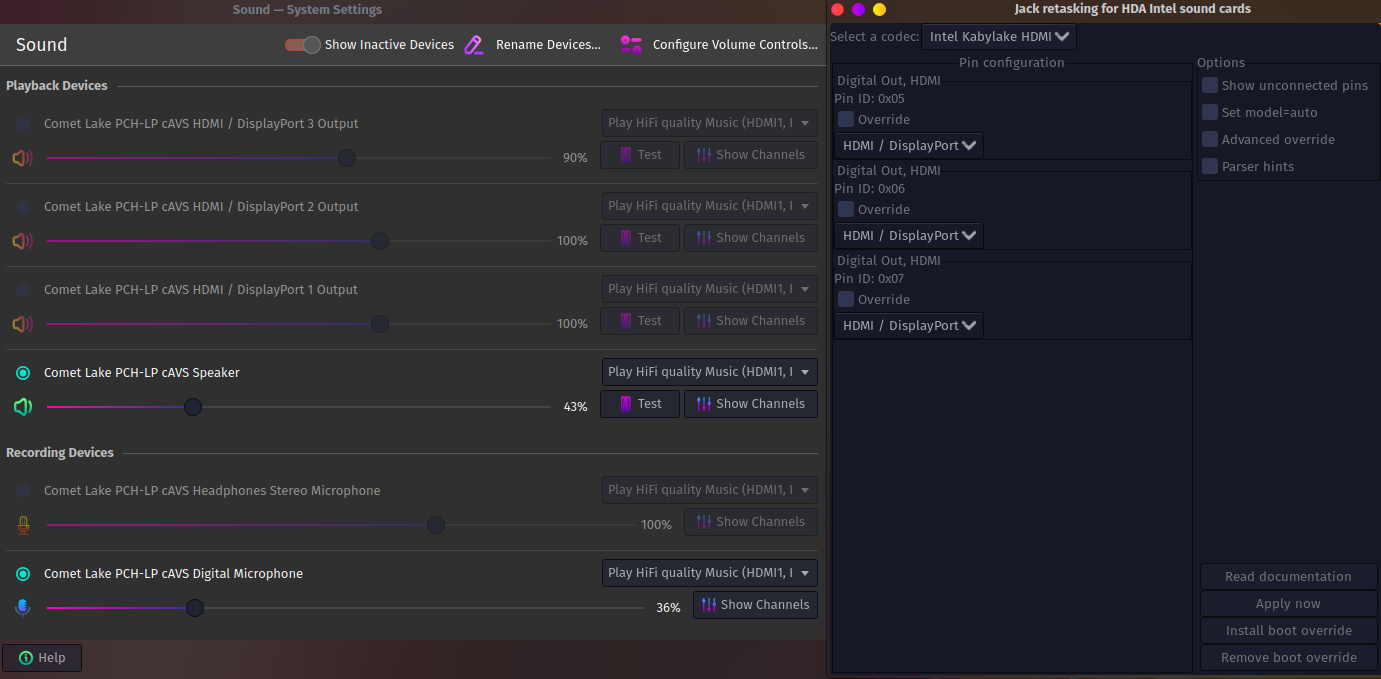
Task: Show Channels for cAVS Speaker
Action: click(751, 404)
